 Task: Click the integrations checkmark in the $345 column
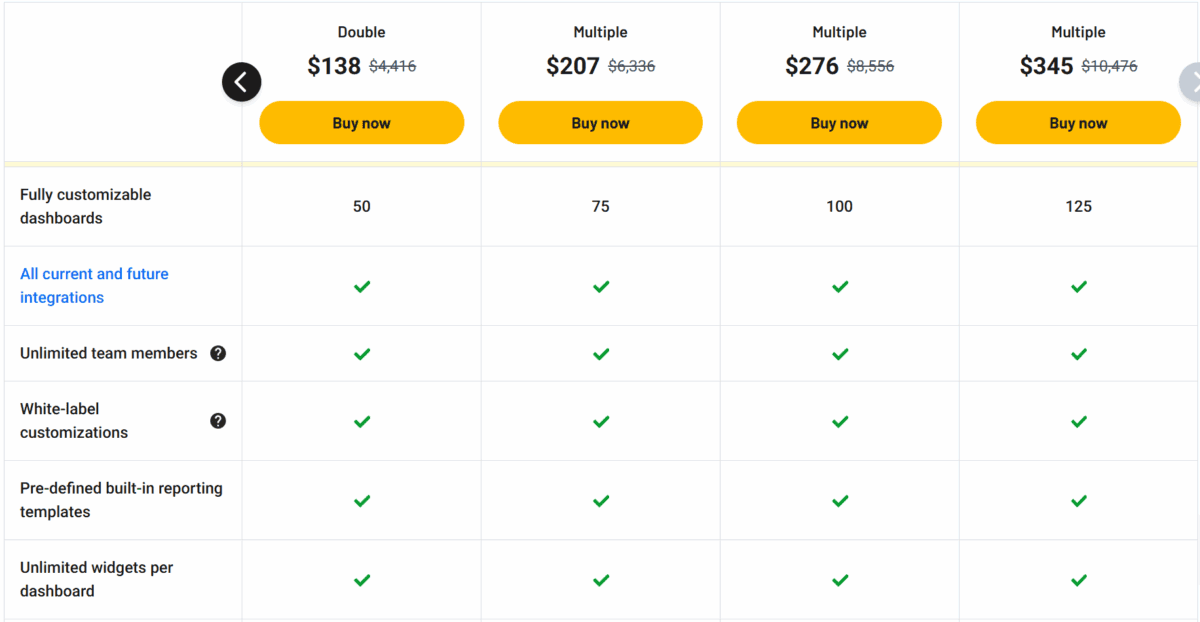click(x=1078, y=286)
